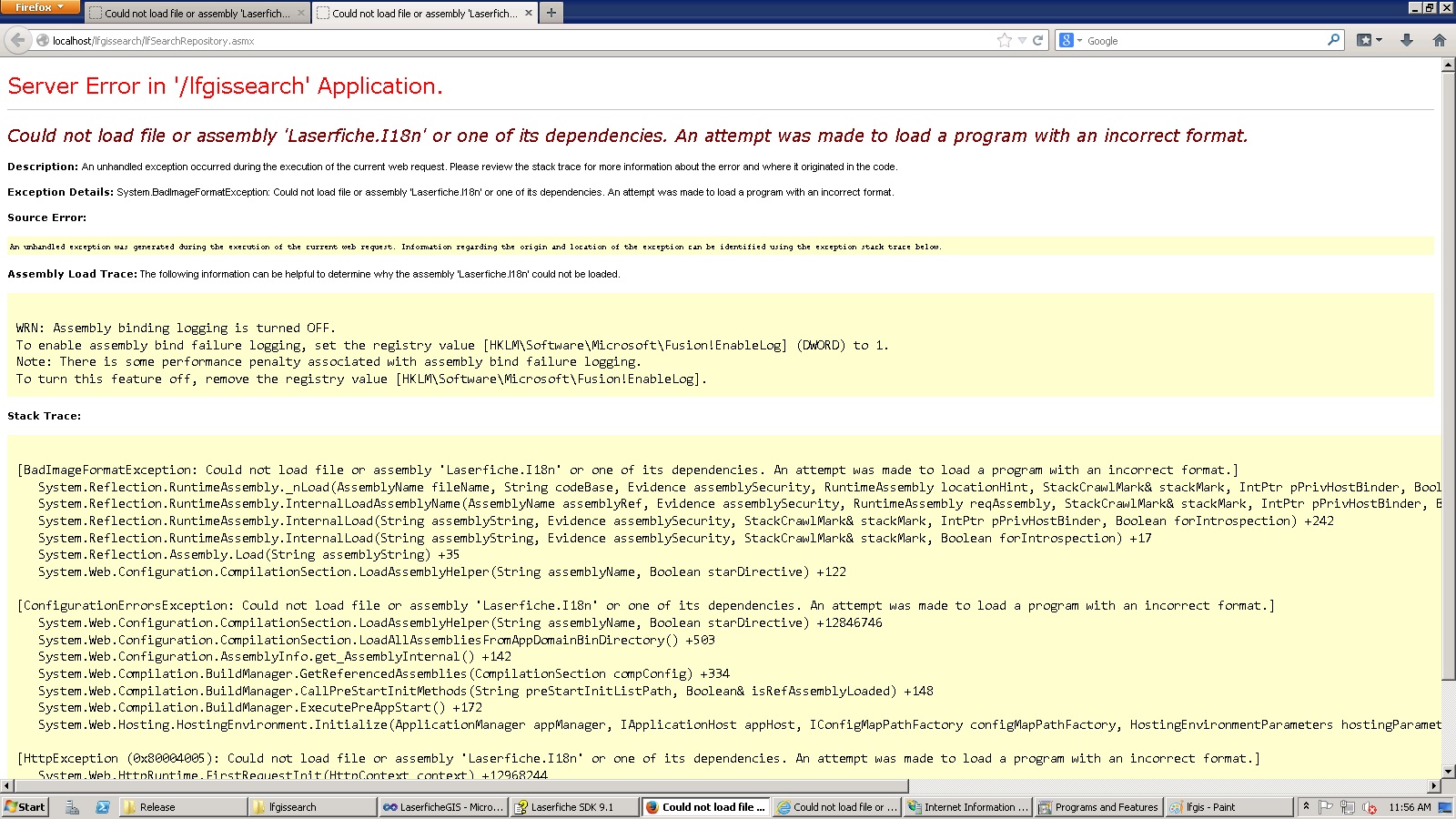The image size is (1456, 819).
Task: Click the horizontal scrollbar at page bottom
Action: 455,786
